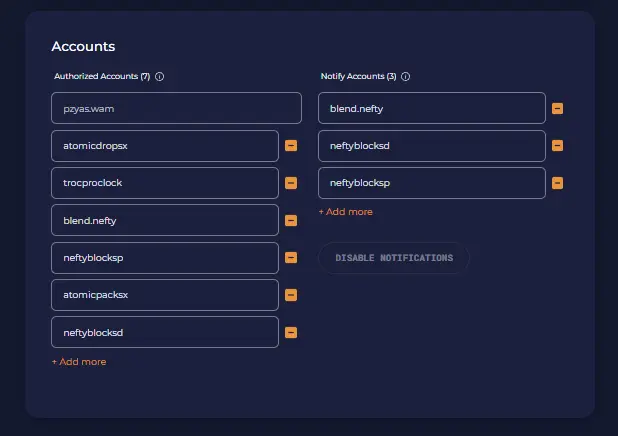
Task: Click Disable Notifications button
Action: (394, 258)
